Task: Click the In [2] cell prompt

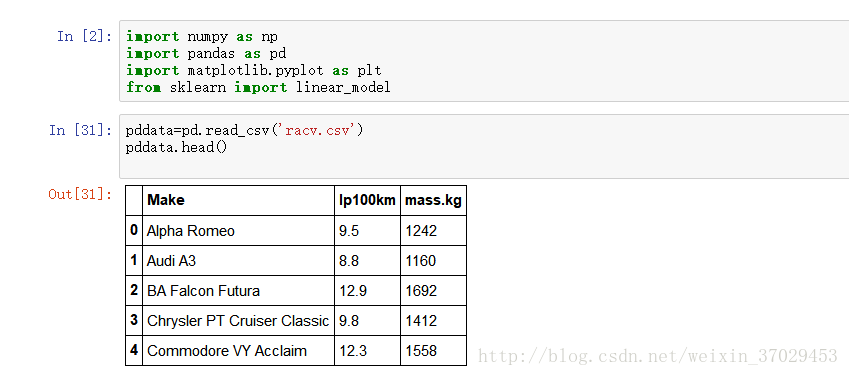Action: pos(84,37)
